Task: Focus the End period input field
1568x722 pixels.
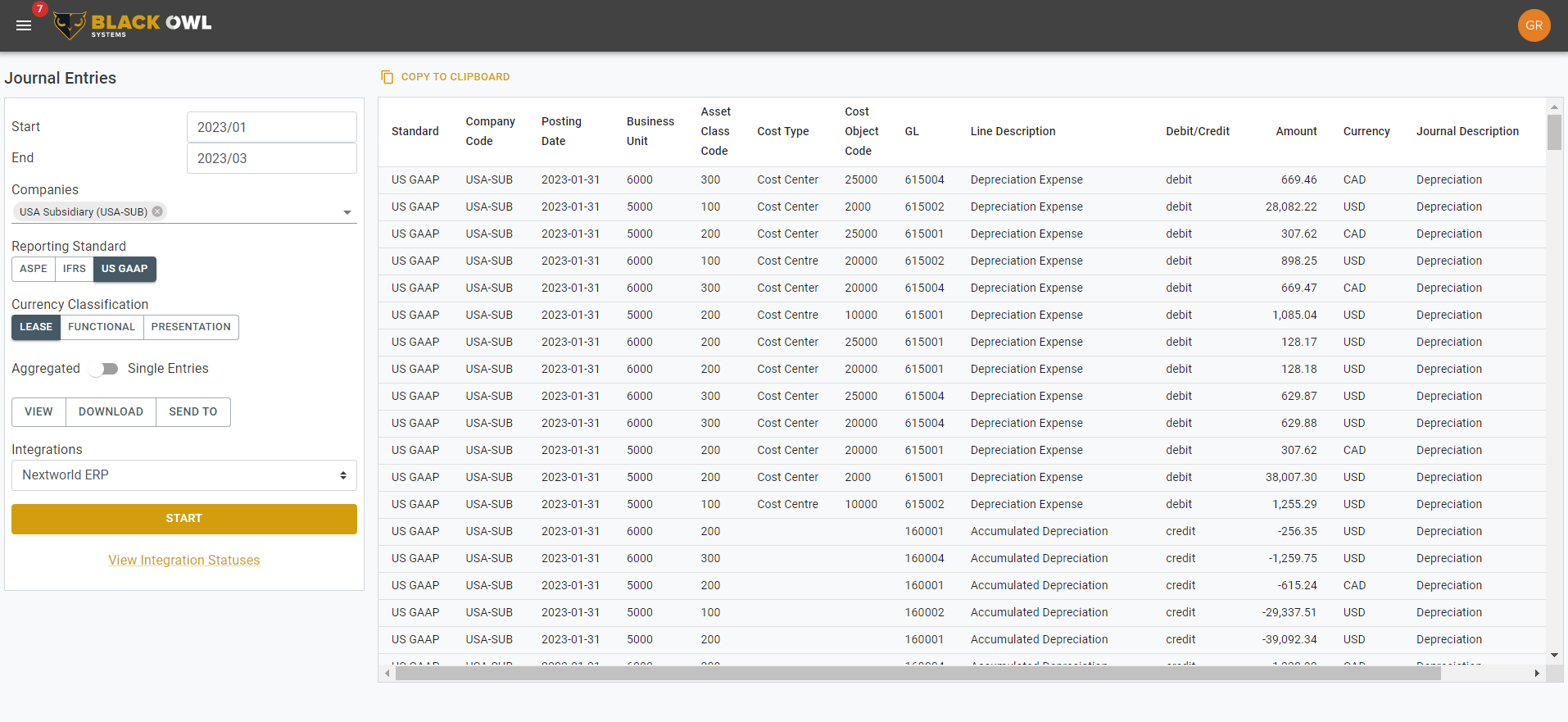Action: (x=272, y=158)
